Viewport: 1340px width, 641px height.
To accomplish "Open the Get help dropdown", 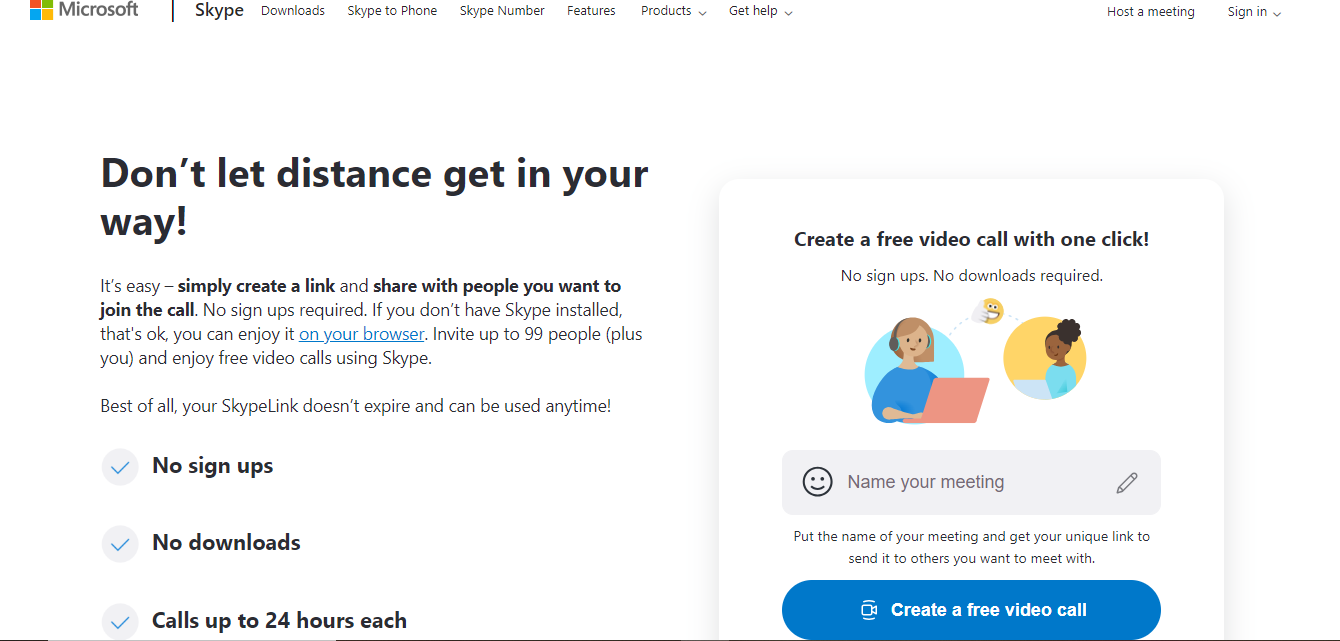I will click(x=760, y=11).
